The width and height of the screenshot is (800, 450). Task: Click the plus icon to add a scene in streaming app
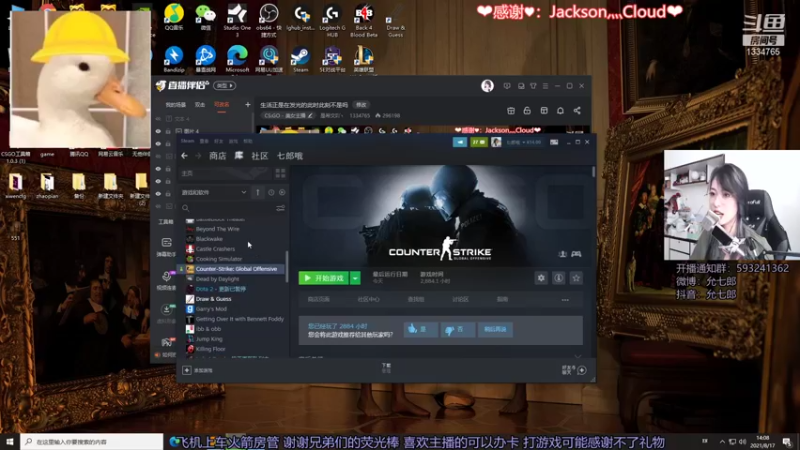pyautogui.click(x=247, y=105)
